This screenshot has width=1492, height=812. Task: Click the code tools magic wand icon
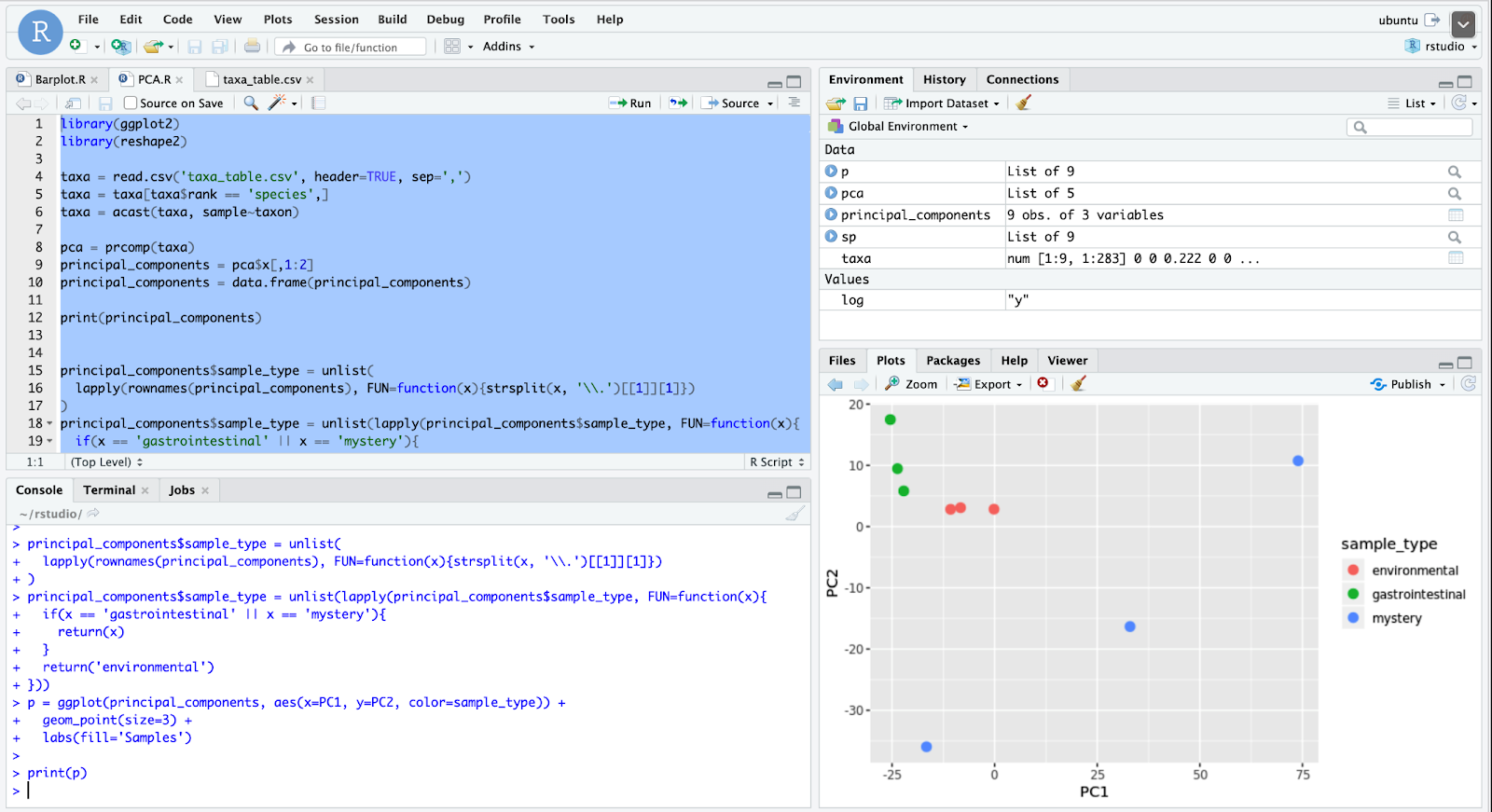(x=277, y=103)
